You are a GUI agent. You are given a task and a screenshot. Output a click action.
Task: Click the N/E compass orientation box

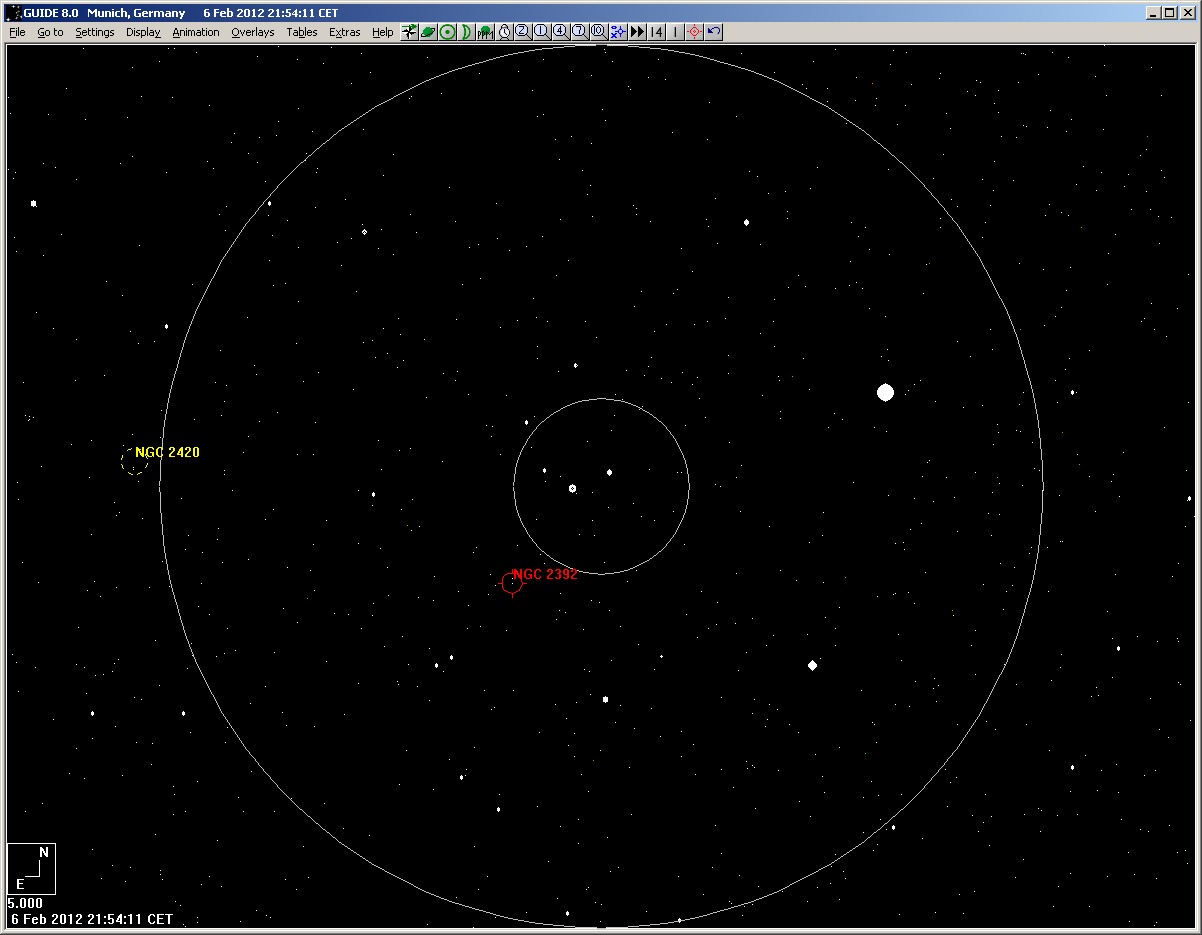(31, 868)
